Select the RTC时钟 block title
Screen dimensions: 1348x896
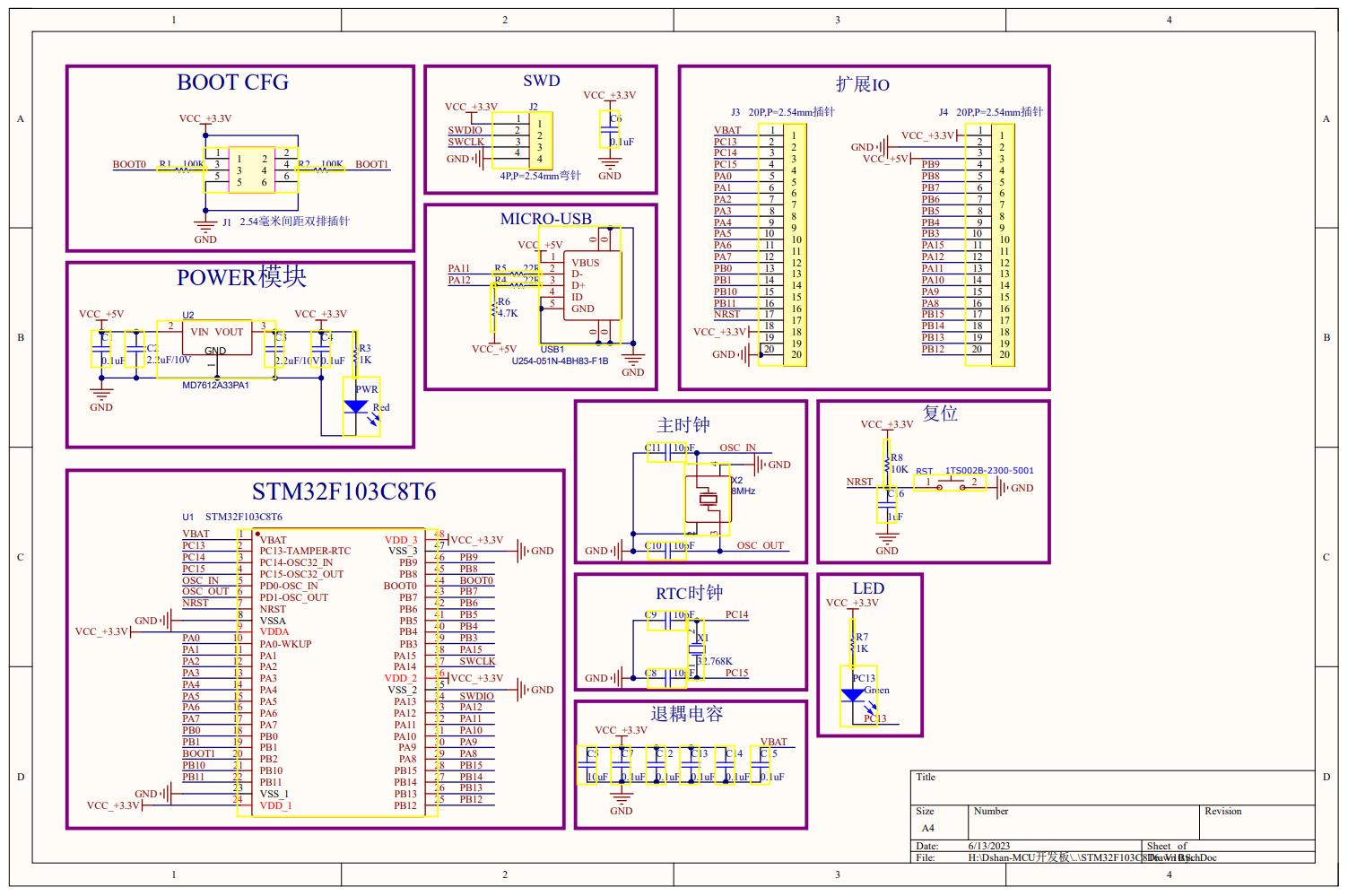click(x=689, y=594)
